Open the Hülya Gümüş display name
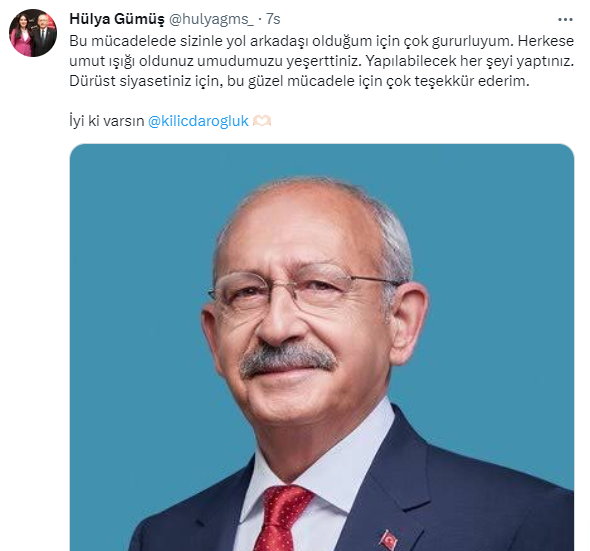Viewport: 590px width, 551px height. click(x=117, y=19)
